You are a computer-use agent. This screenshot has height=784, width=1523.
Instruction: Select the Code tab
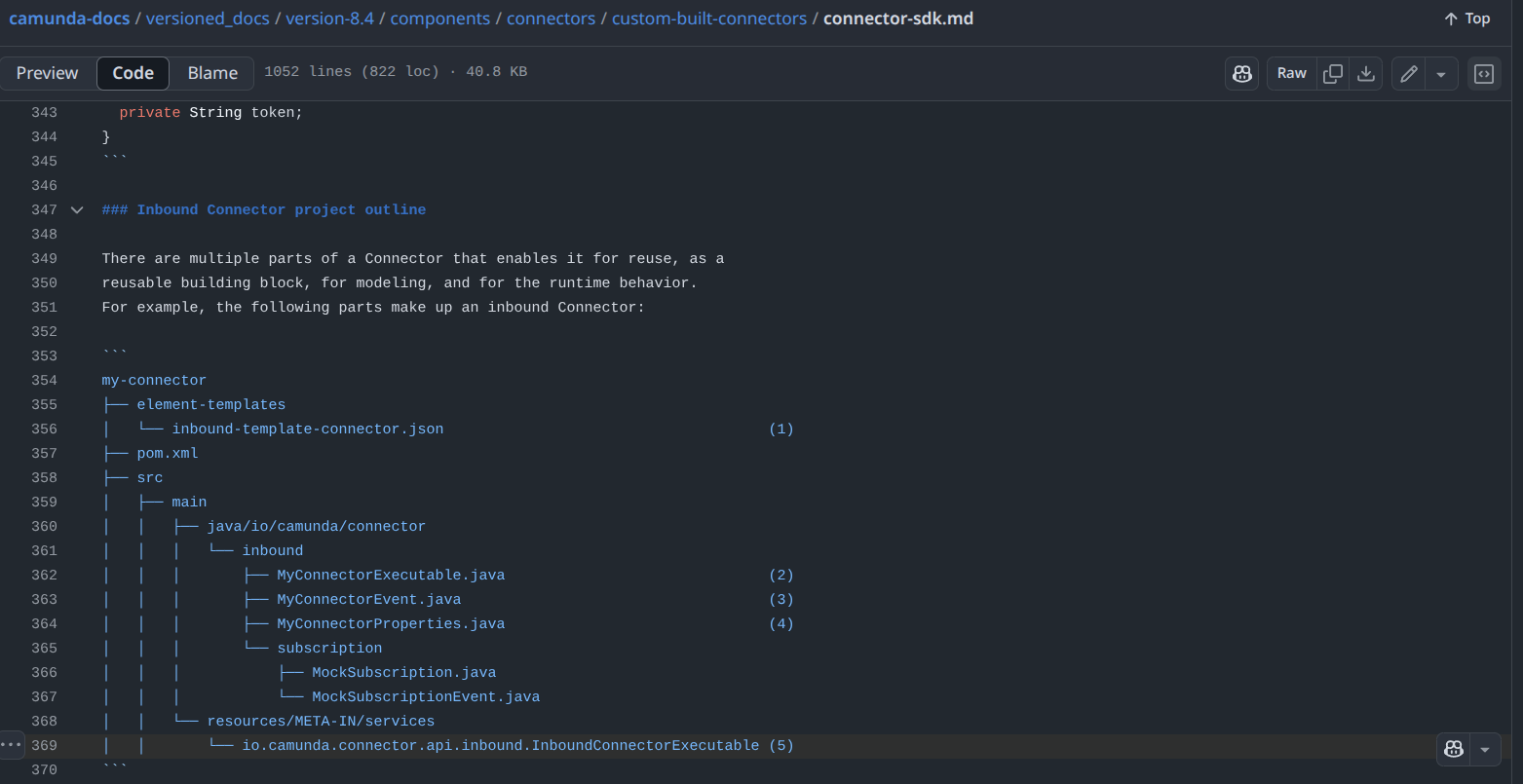tap(133, 73)
